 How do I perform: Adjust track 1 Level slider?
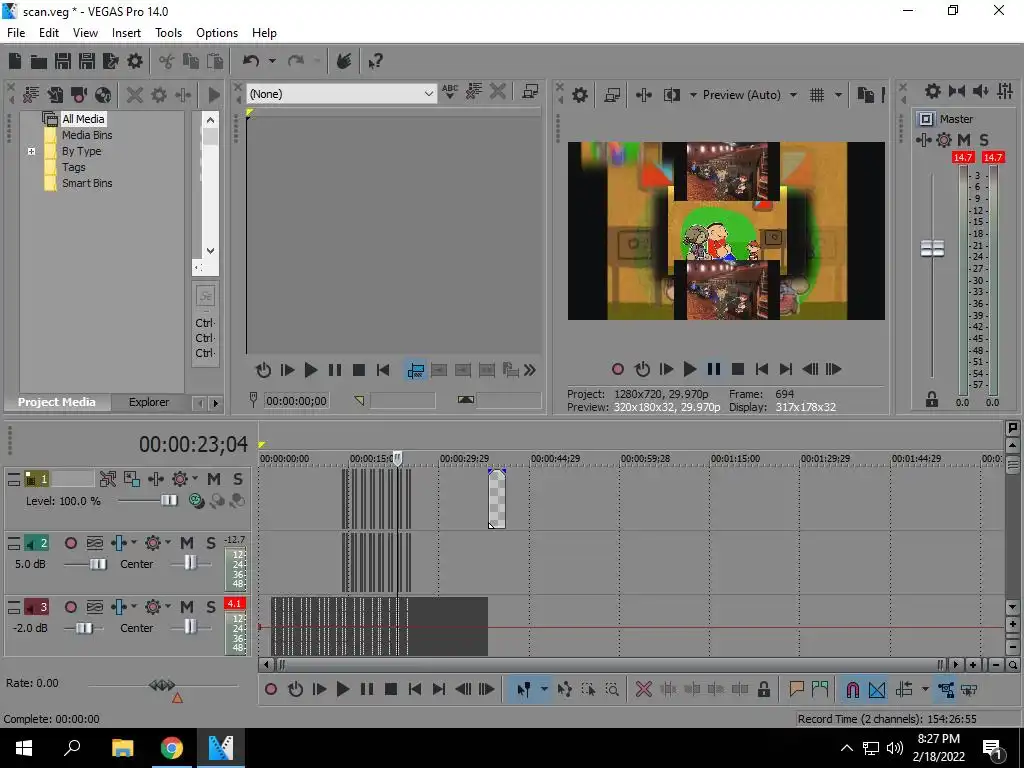(168, 501)
